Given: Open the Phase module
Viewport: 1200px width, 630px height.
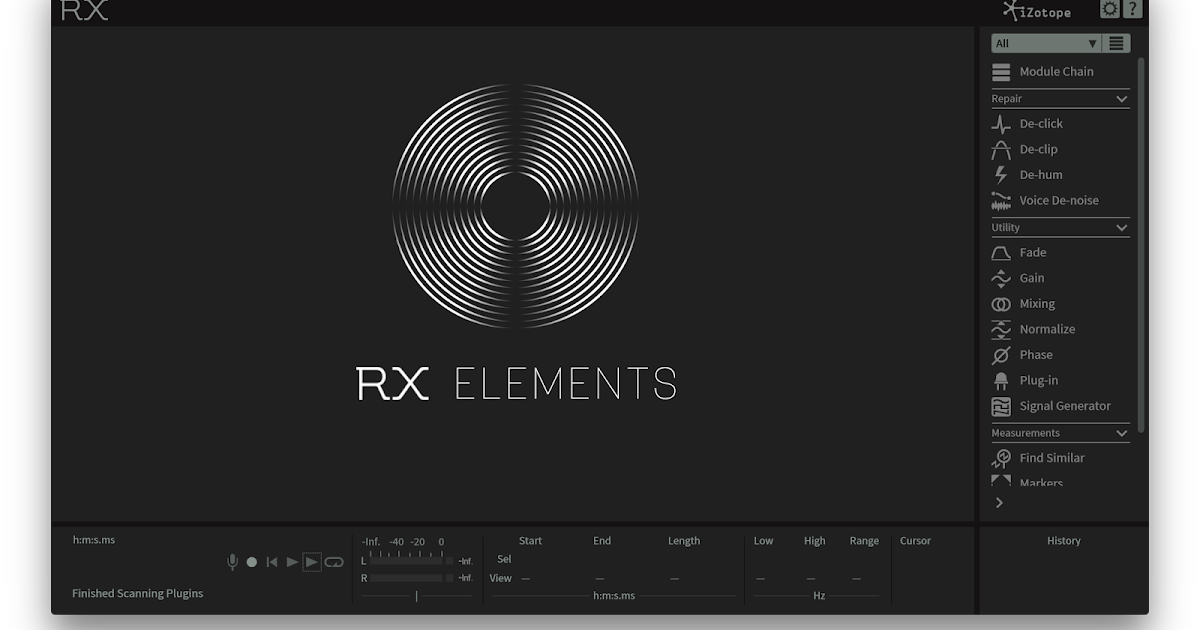Looking at the screenshot, I should click(1022, 355).
